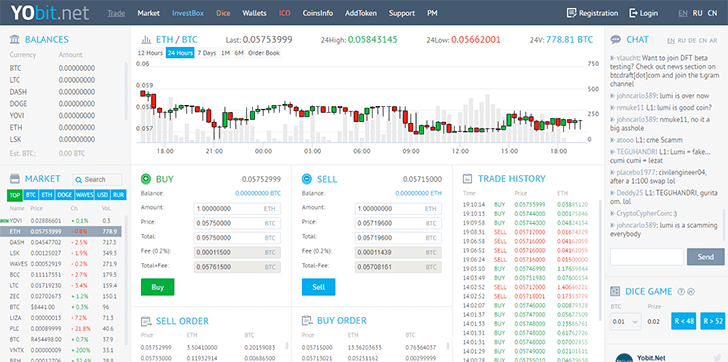
Task: Switch site language to CN in header
Action: pyautogui.click(x=712, y=13)
